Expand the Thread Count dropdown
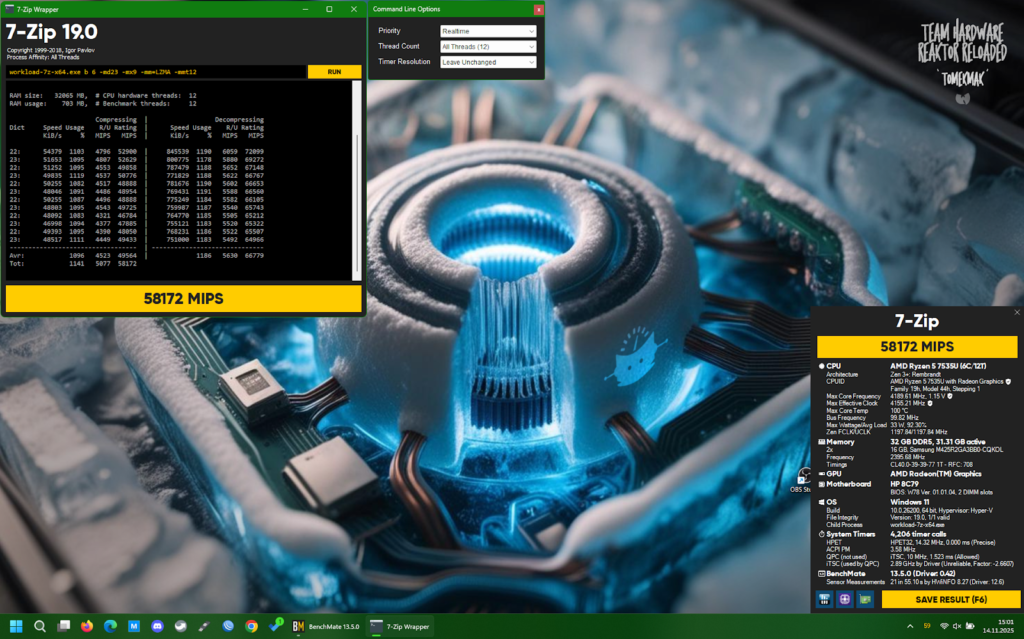1024x639 pixels. pos(488,46)
